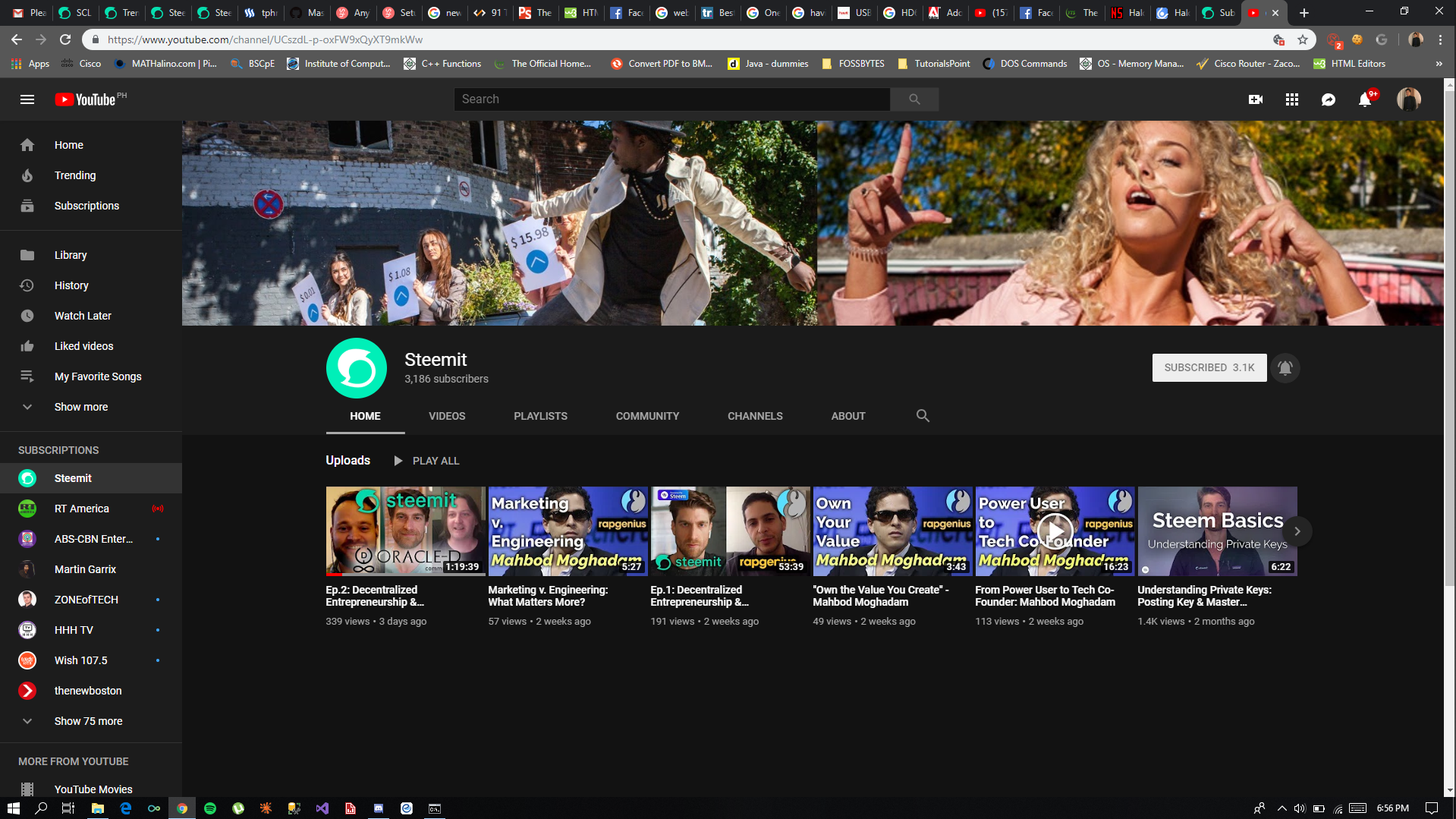Click the SUBSCRIBED 3.1K button
1456x819 pixels.
pos(1209,367)
